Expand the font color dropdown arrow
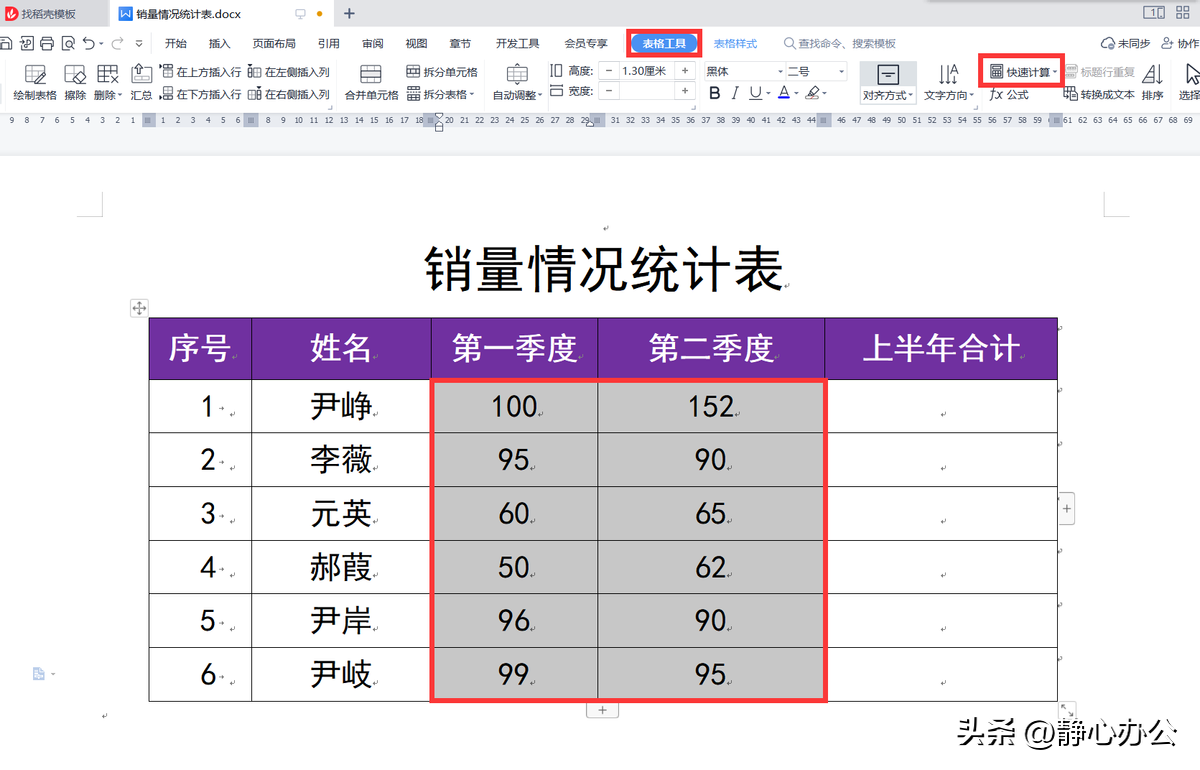Viewport: 1200px width, 770px height. point(795,94)
